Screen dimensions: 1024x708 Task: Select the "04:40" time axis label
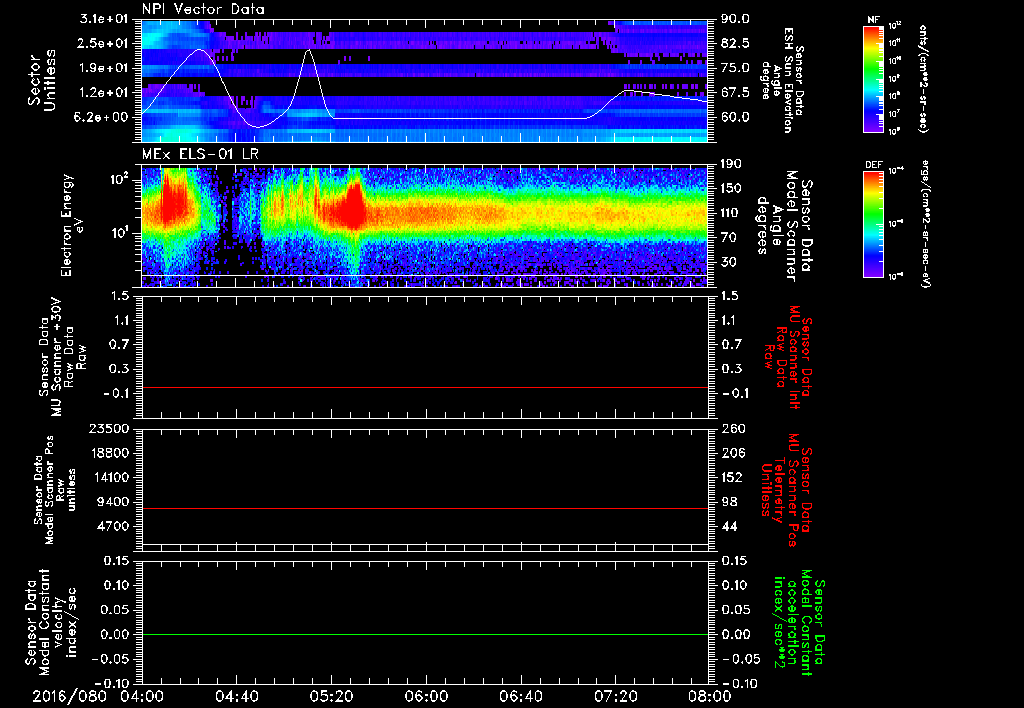click(236, 696)
